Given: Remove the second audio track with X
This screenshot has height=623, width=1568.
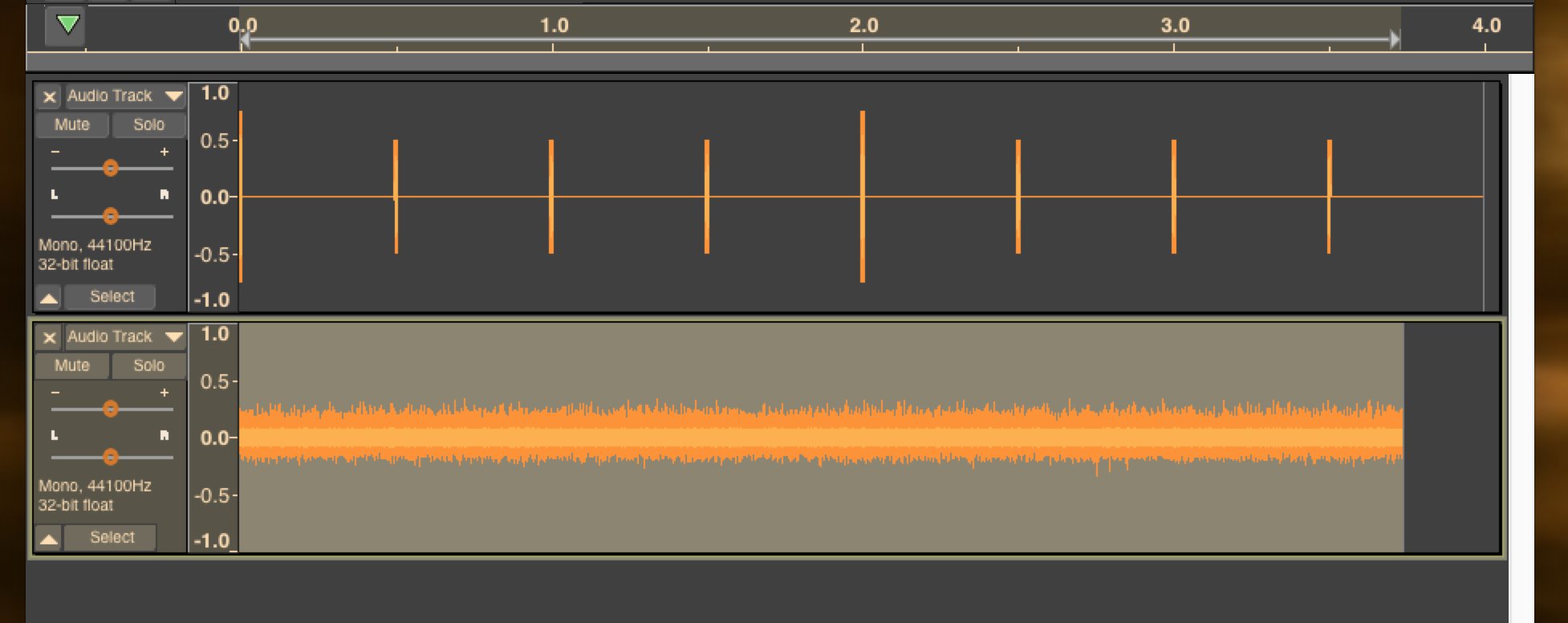Looking at the screenshot, I should point(49,338).
